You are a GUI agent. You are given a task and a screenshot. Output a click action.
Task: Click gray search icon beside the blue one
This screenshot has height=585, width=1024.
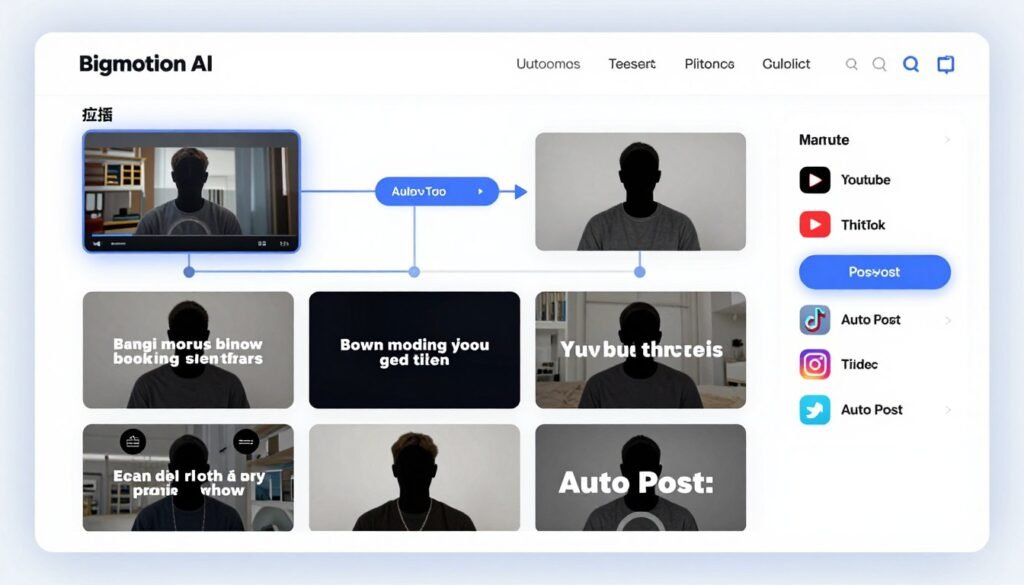coord(880,64)
